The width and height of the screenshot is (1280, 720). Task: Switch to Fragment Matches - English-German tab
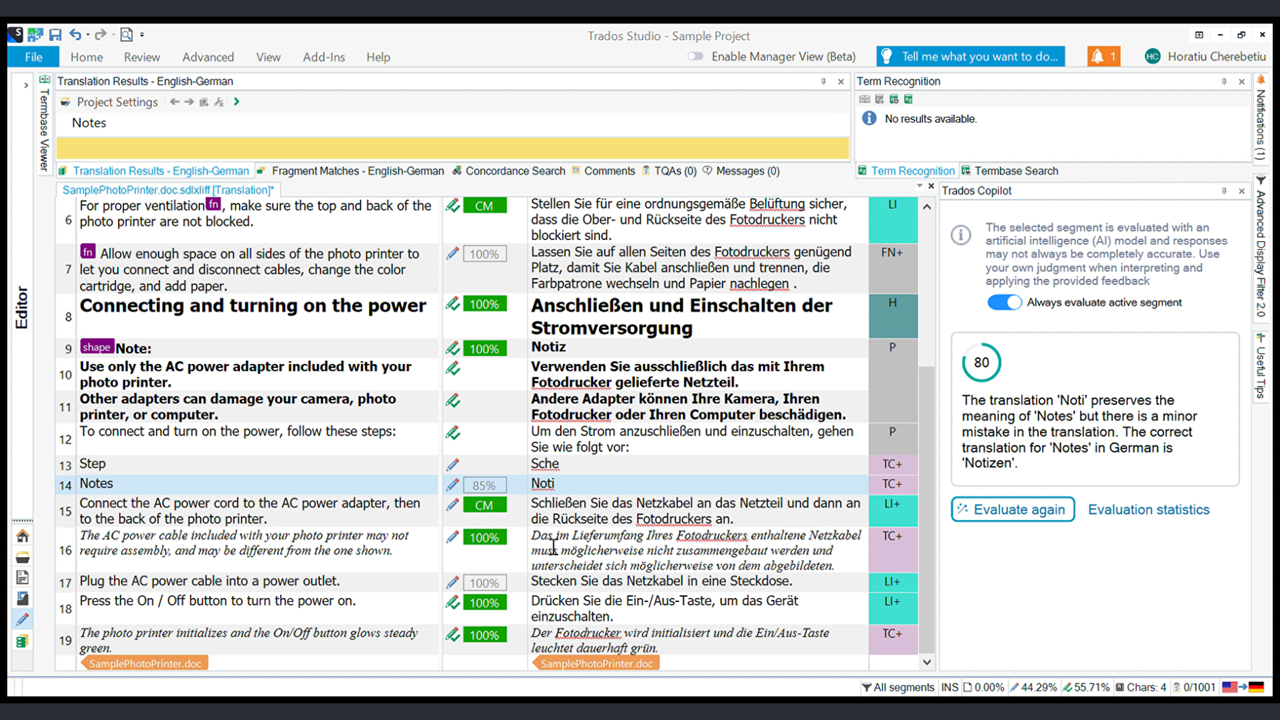click(350, 171)
